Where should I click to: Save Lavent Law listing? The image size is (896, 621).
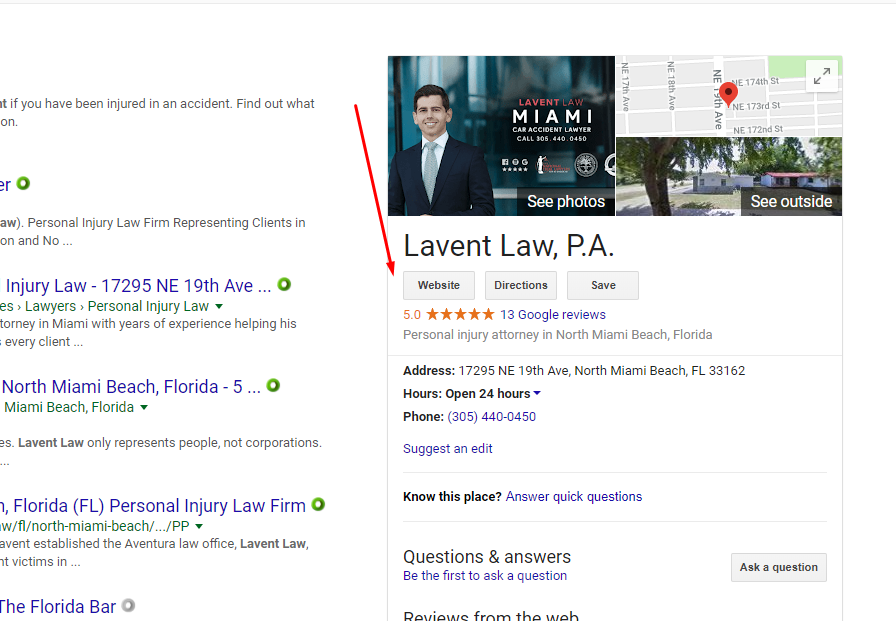603,285
